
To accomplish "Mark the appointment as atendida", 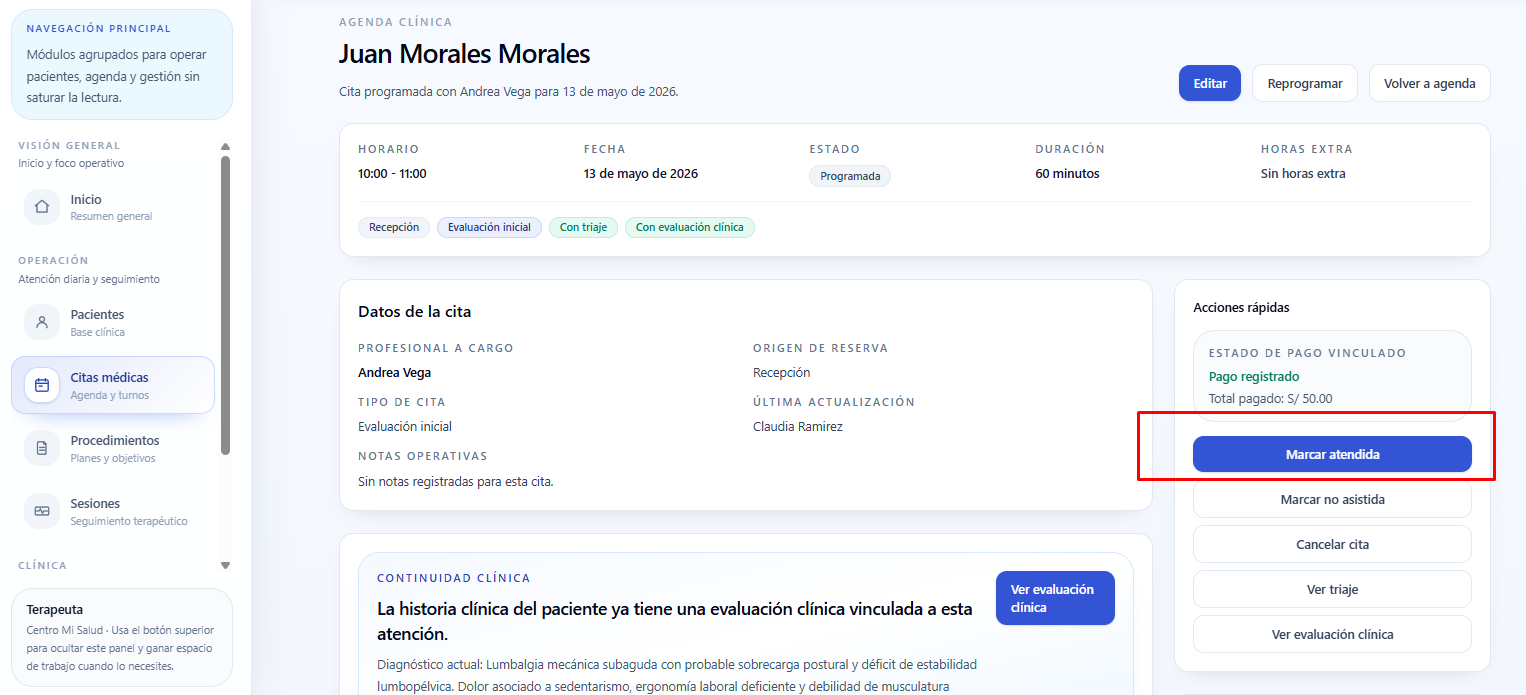I will click(x=1332, y=454).
